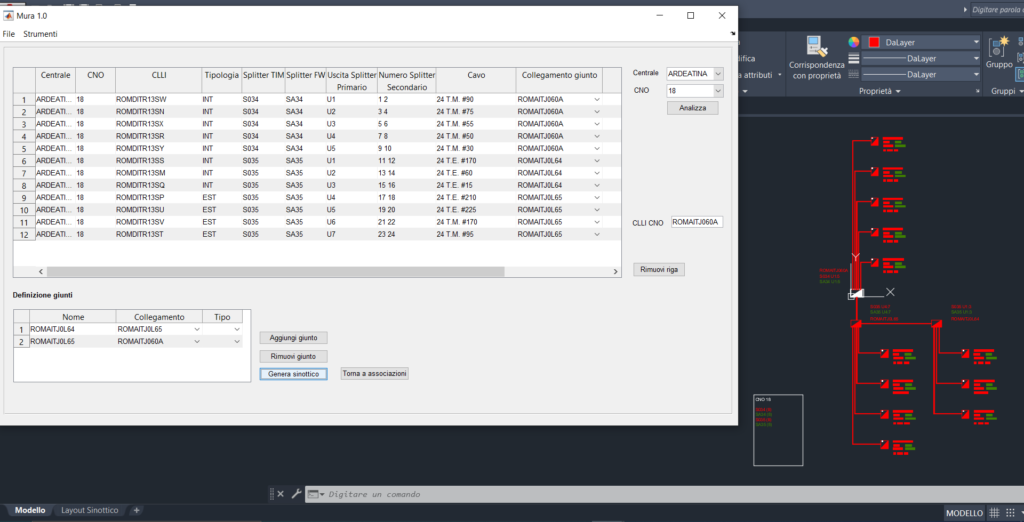Click EST cell in row ROMDITR13ST
1024x522 pixels.
[221, 234]
